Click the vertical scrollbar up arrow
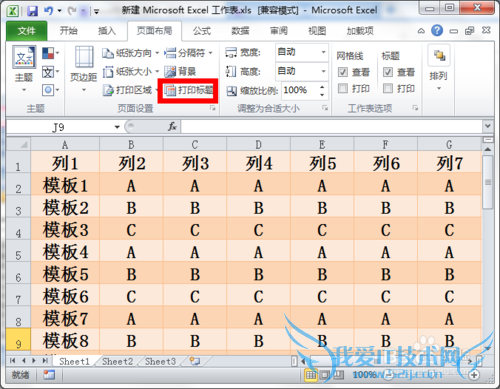The height and width of the screenshot is (389, 500). [488, 149]
